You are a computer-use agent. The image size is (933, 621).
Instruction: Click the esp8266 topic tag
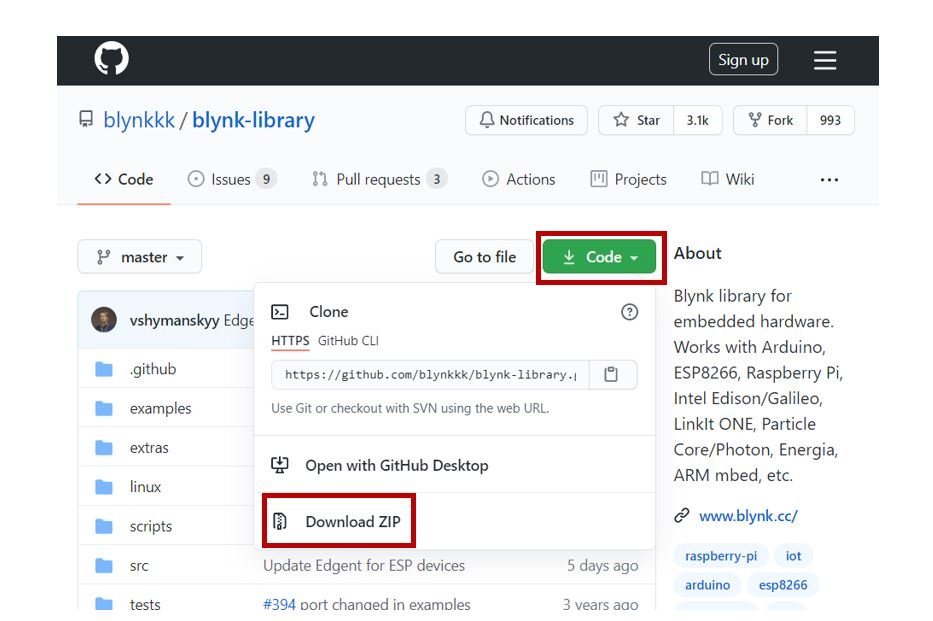[783, 585]
